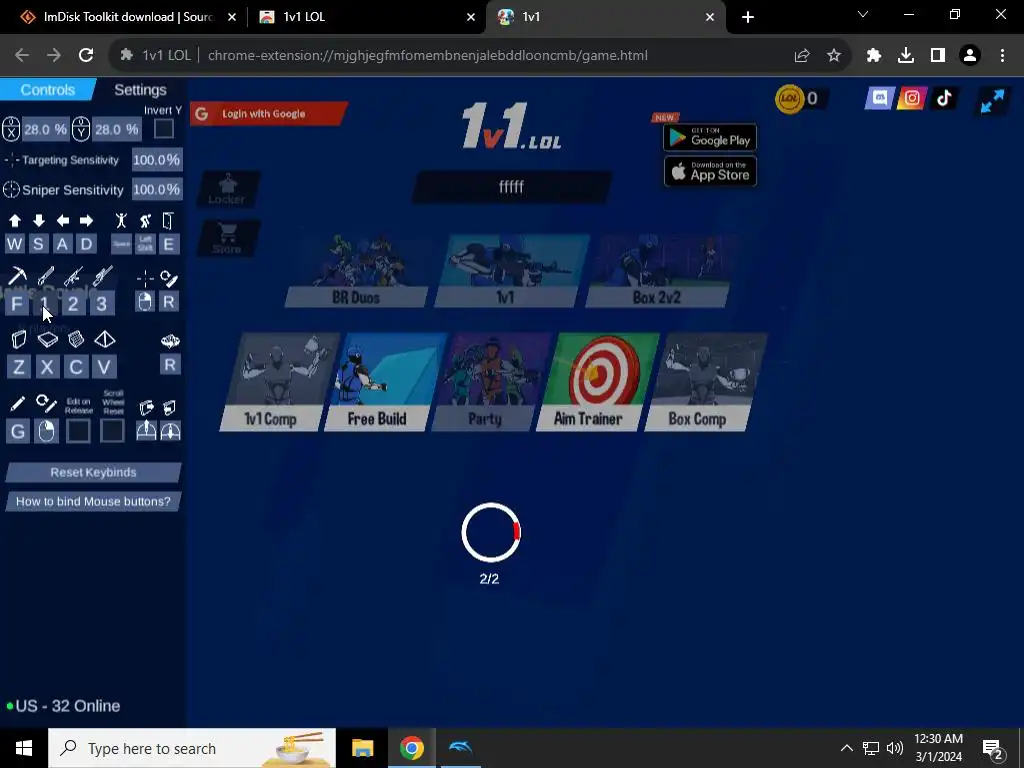Image resolution: width=1024 pixels, height=768 pixels.
Task: Switch to the 1v1 LOL browser tab
Action: click(366, 17)
